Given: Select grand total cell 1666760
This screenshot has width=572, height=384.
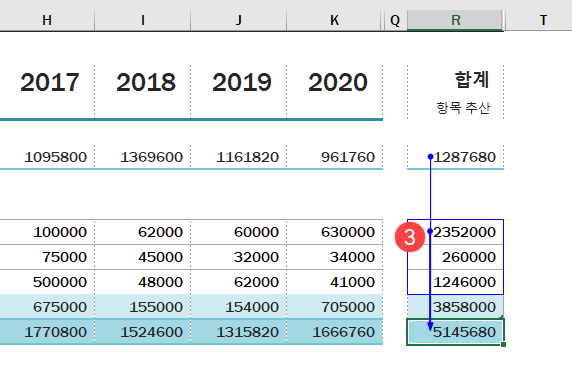Looking at the screenshot, I should tap(335, 332).
